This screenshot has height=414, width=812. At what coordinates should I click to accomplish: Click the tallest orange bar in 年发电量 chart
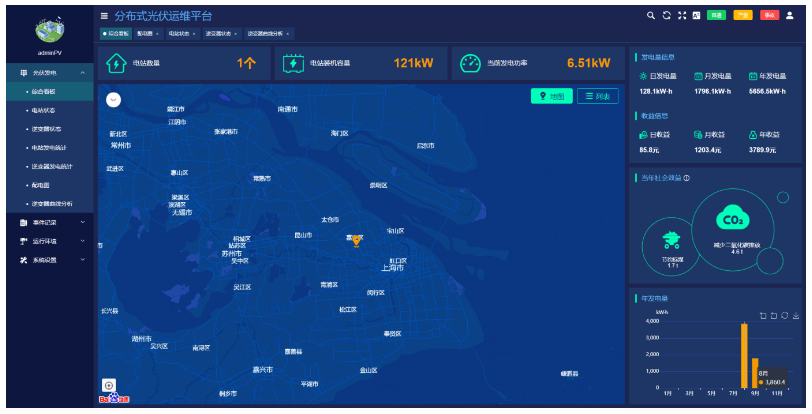744,355
